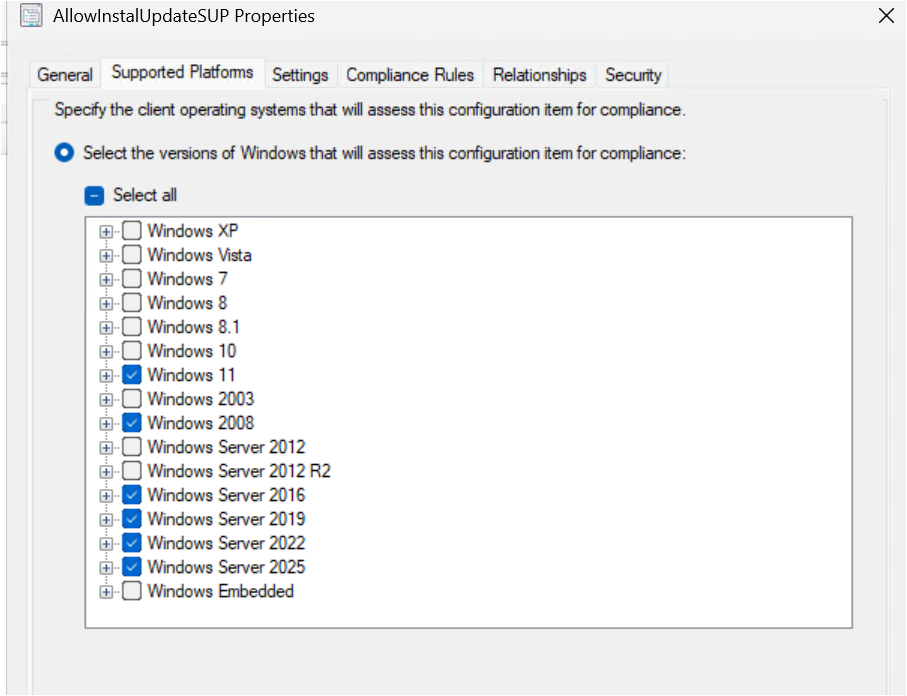
Task: Expand the Windows 11 tree node
Action: point(106,375)
